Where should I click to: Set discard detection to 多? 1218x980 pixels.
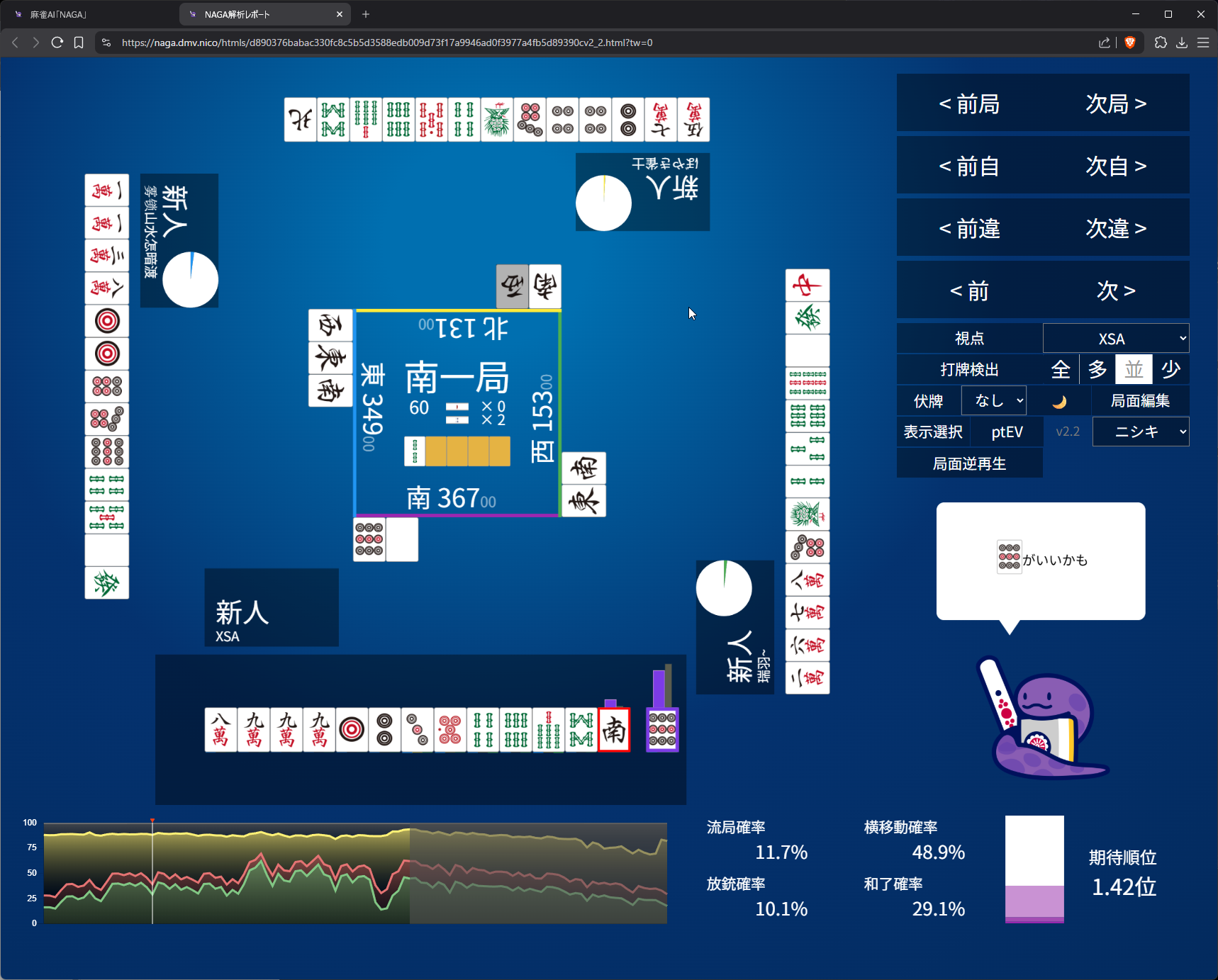coord(1097,369)
